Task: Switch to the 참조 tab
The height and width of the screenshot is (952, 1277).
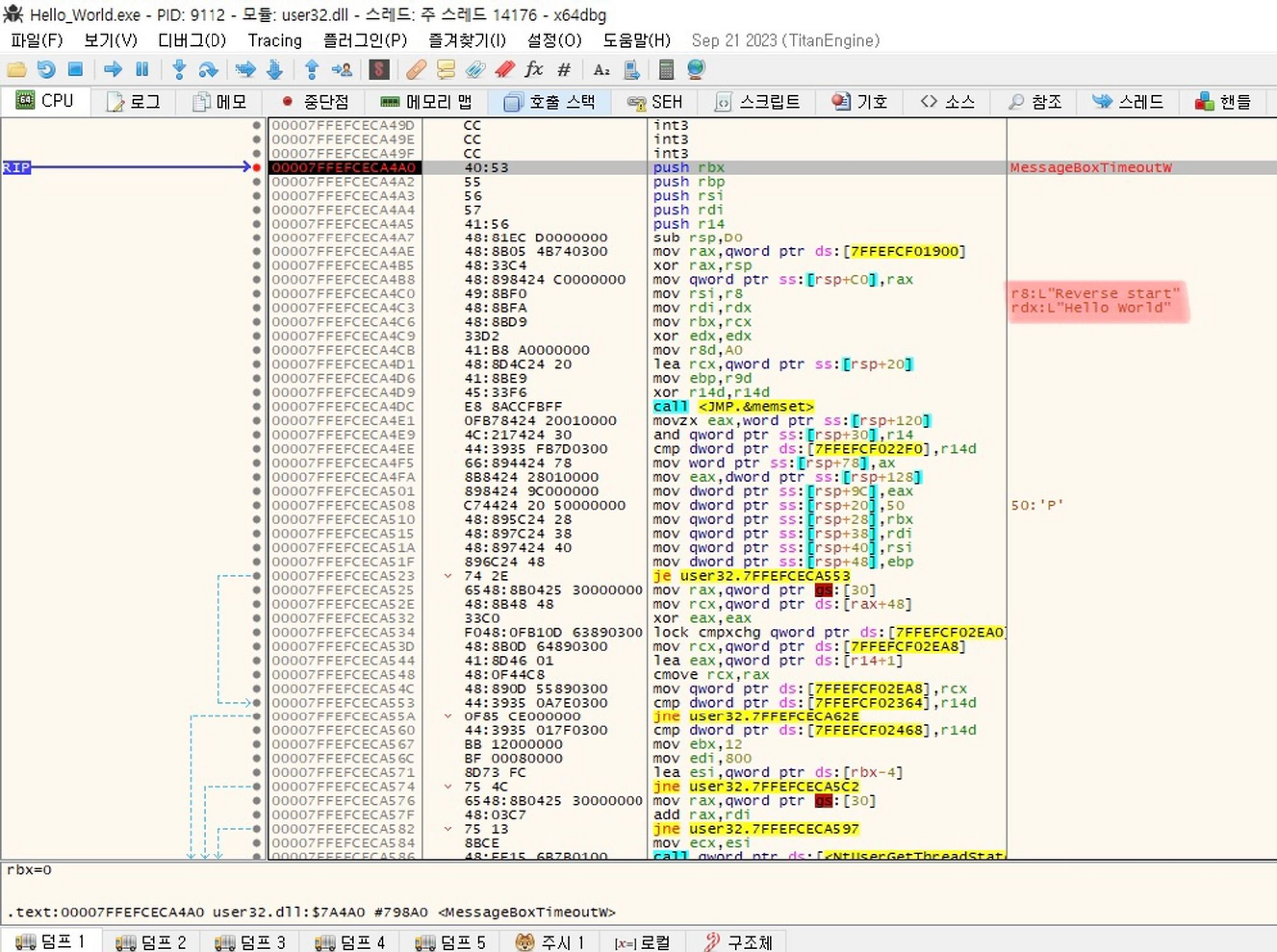Action: tap(1035, 101)
